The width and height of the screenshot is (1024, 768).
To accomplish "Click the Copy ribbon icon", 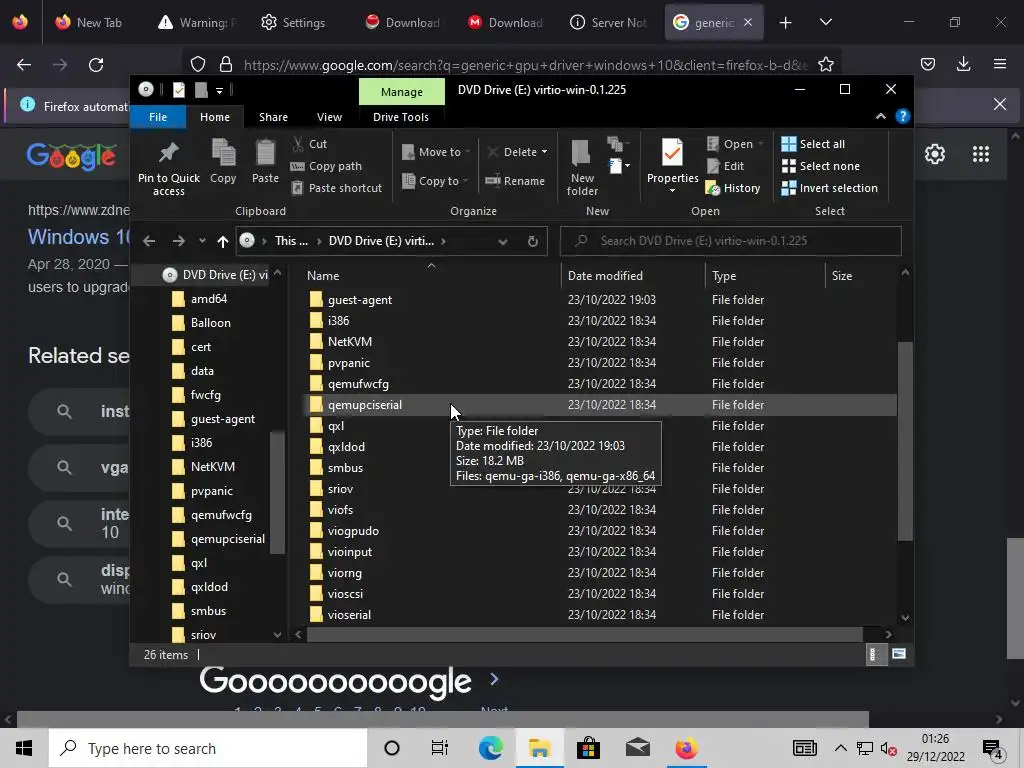I will [x=223, y=161].
